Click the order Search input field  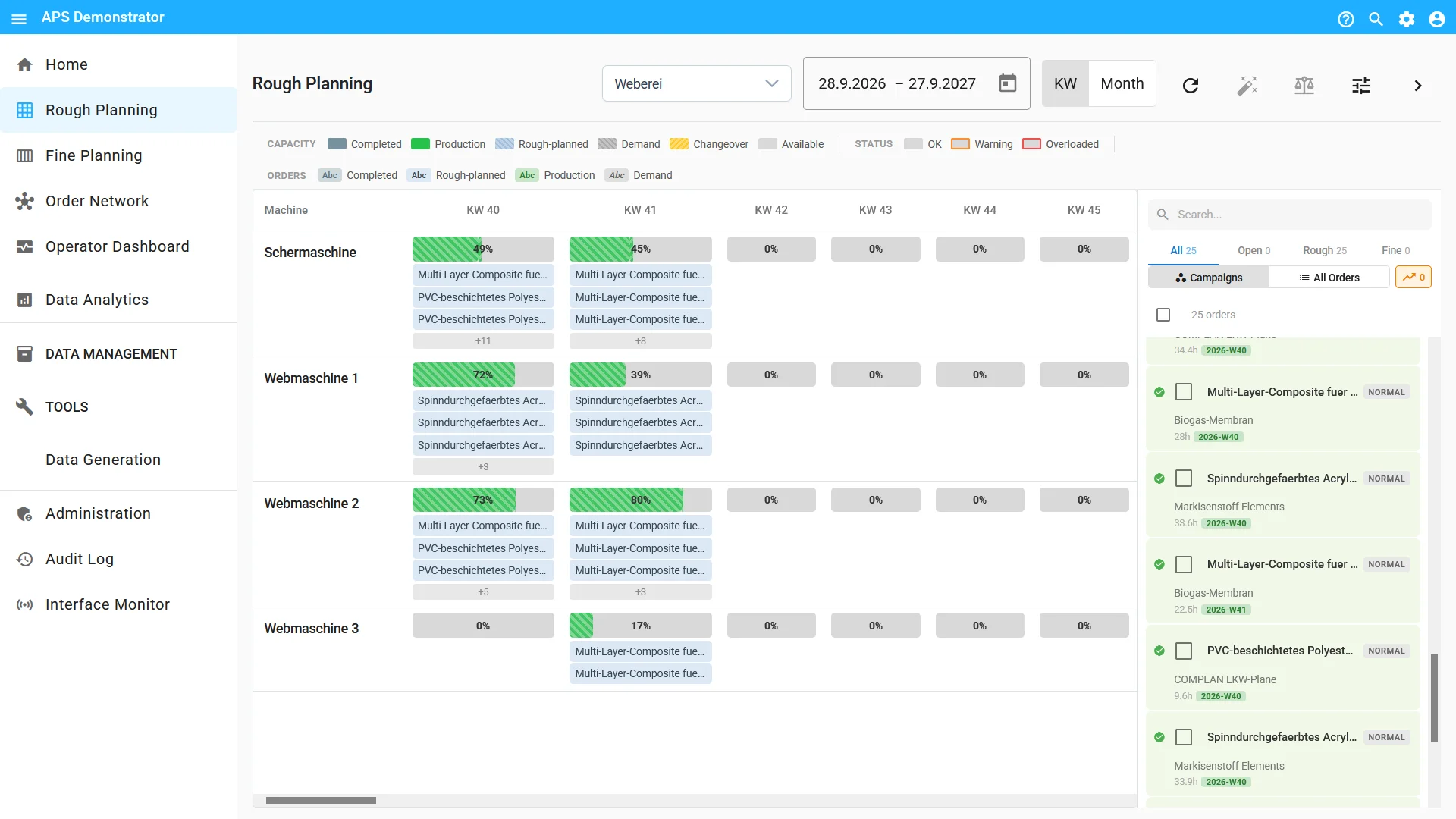click(1290, 215)
